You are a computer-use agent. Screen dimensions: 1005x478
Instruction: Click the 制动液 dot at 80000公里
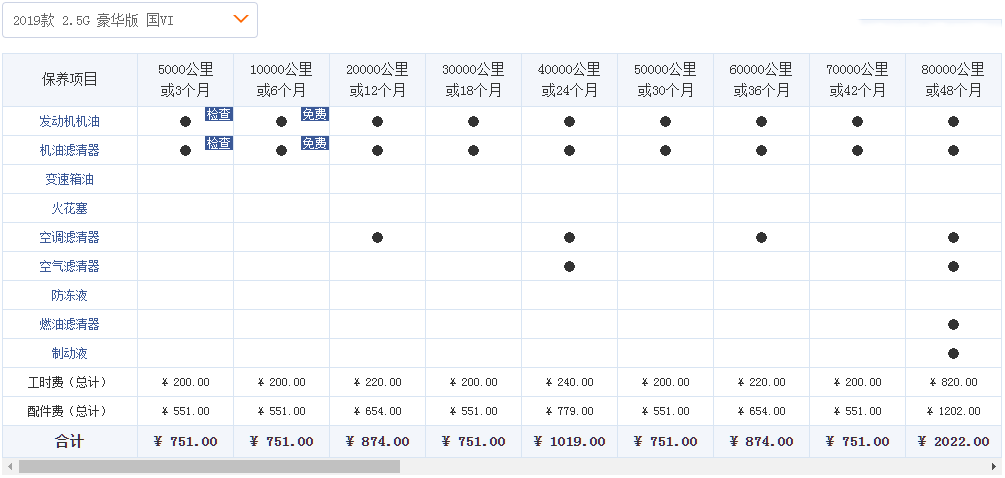point(953,353)
